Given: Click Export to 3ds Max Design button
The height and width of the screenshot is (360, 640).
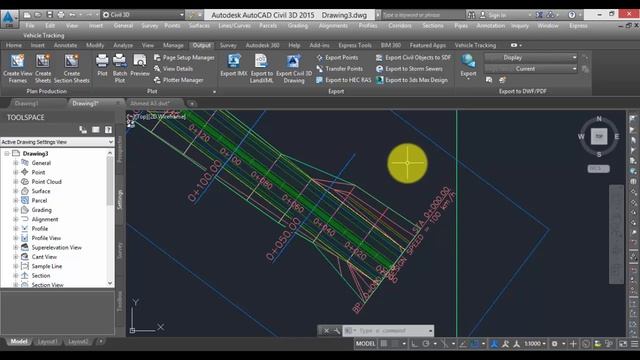Looking at the screenshot, I should coord(412,80).
